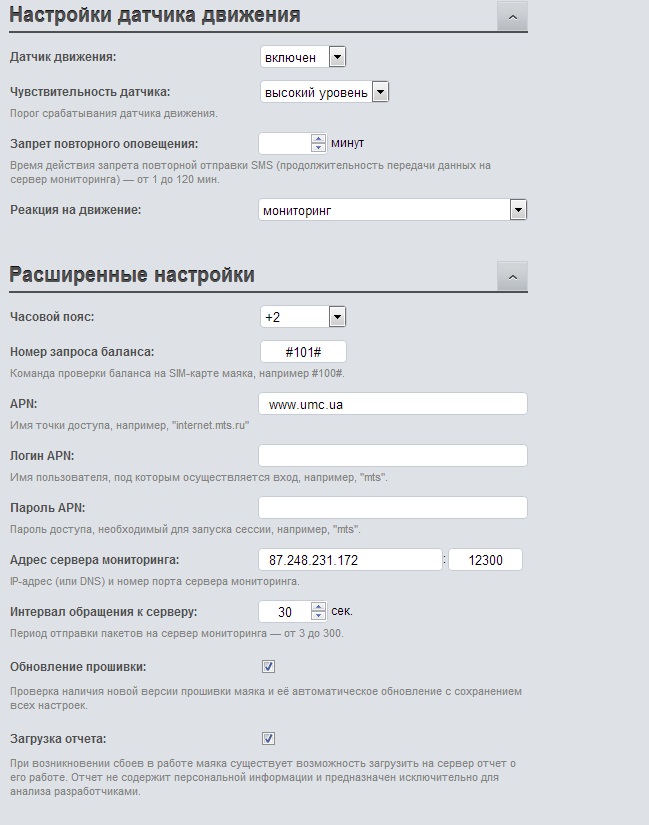Viewport: 649px width, 825px height.
Task: Toggle the Обновление прошивки checkbox
Action: (x=268, y=667)
